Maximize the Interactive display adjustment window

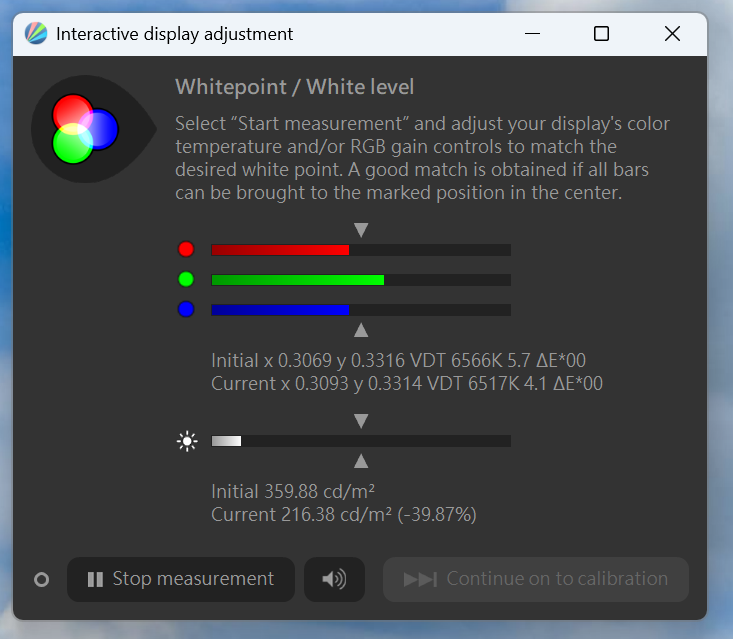pyautogui.click(x=601, y=34)
